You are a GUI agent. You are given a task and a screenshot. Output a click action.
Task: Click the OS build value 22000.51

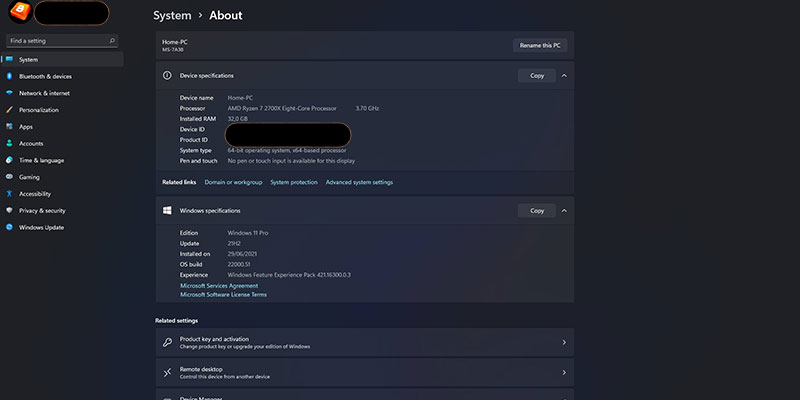click(239, 264)
